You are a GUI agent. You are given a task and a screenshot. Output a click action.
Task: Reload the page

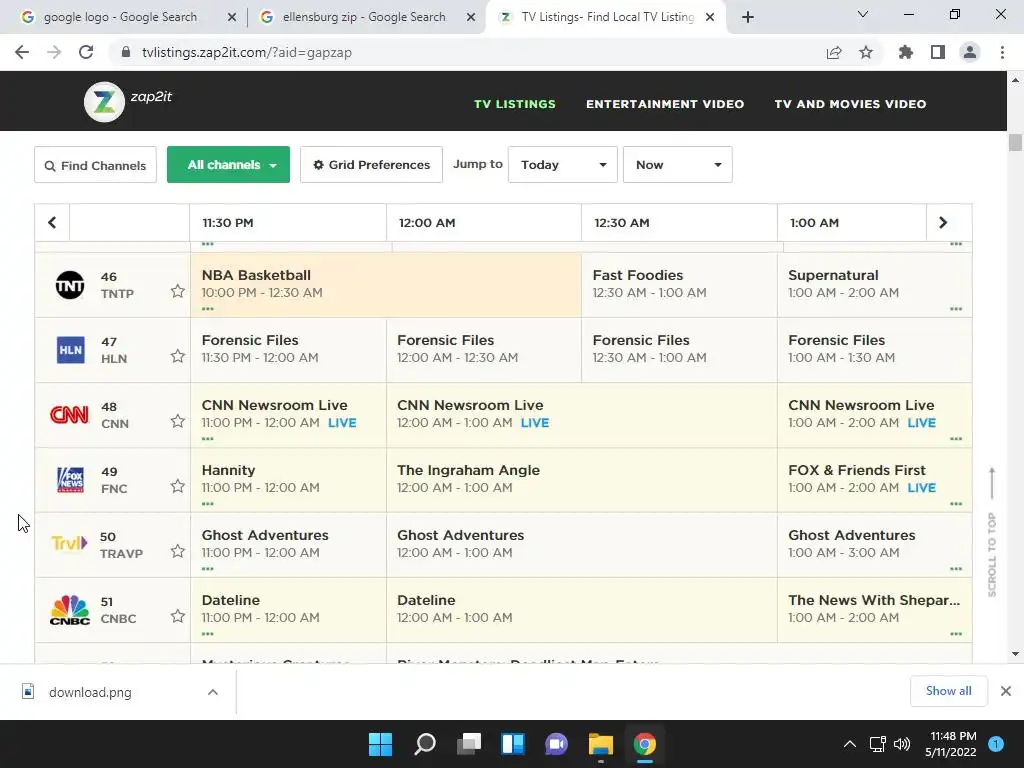point(86,52)
